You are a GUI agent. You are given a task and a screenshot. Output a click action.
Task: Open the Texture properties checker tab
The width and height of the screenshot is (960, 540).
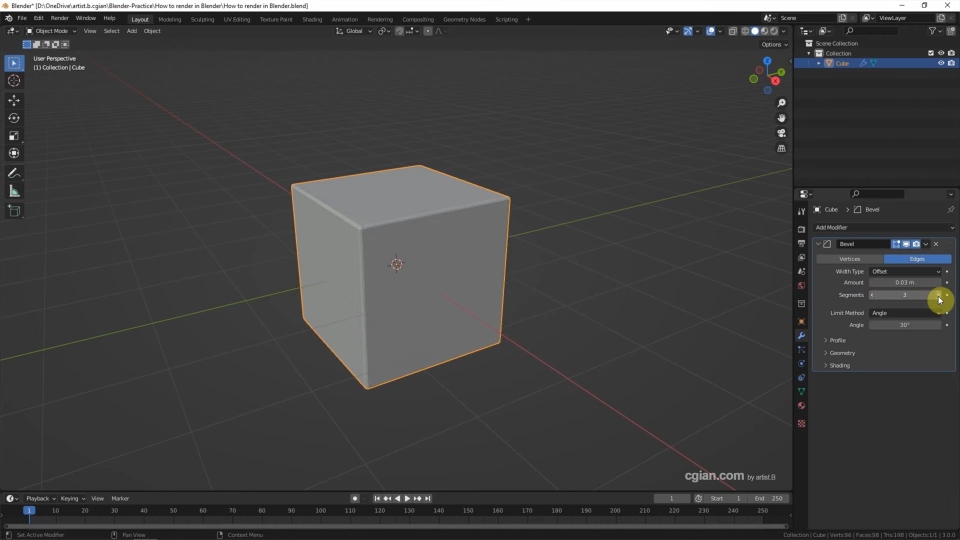pyautogui.click(x=801, y=423)
